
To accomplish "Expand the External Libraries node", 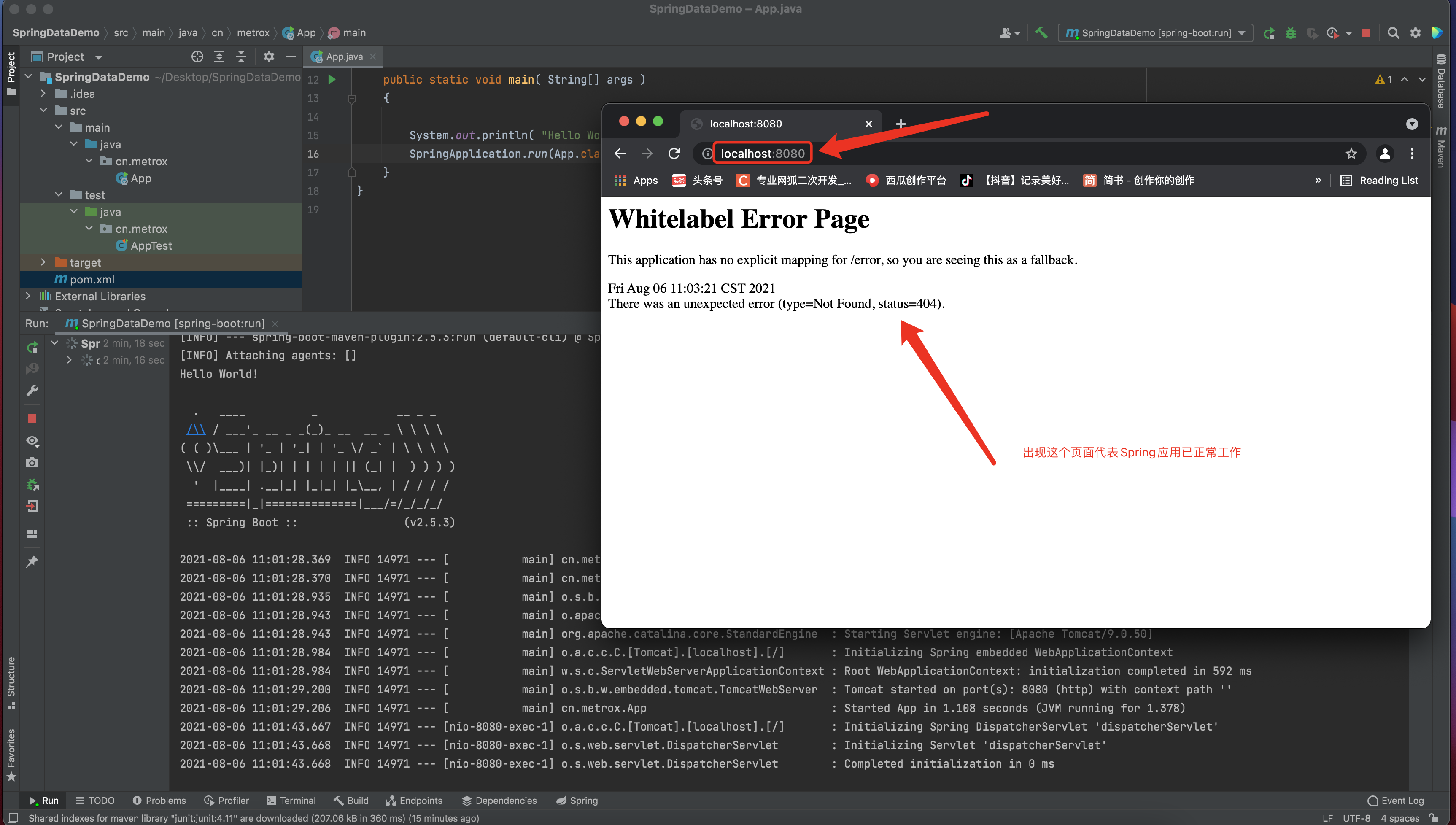I will [x=28, y=296].
